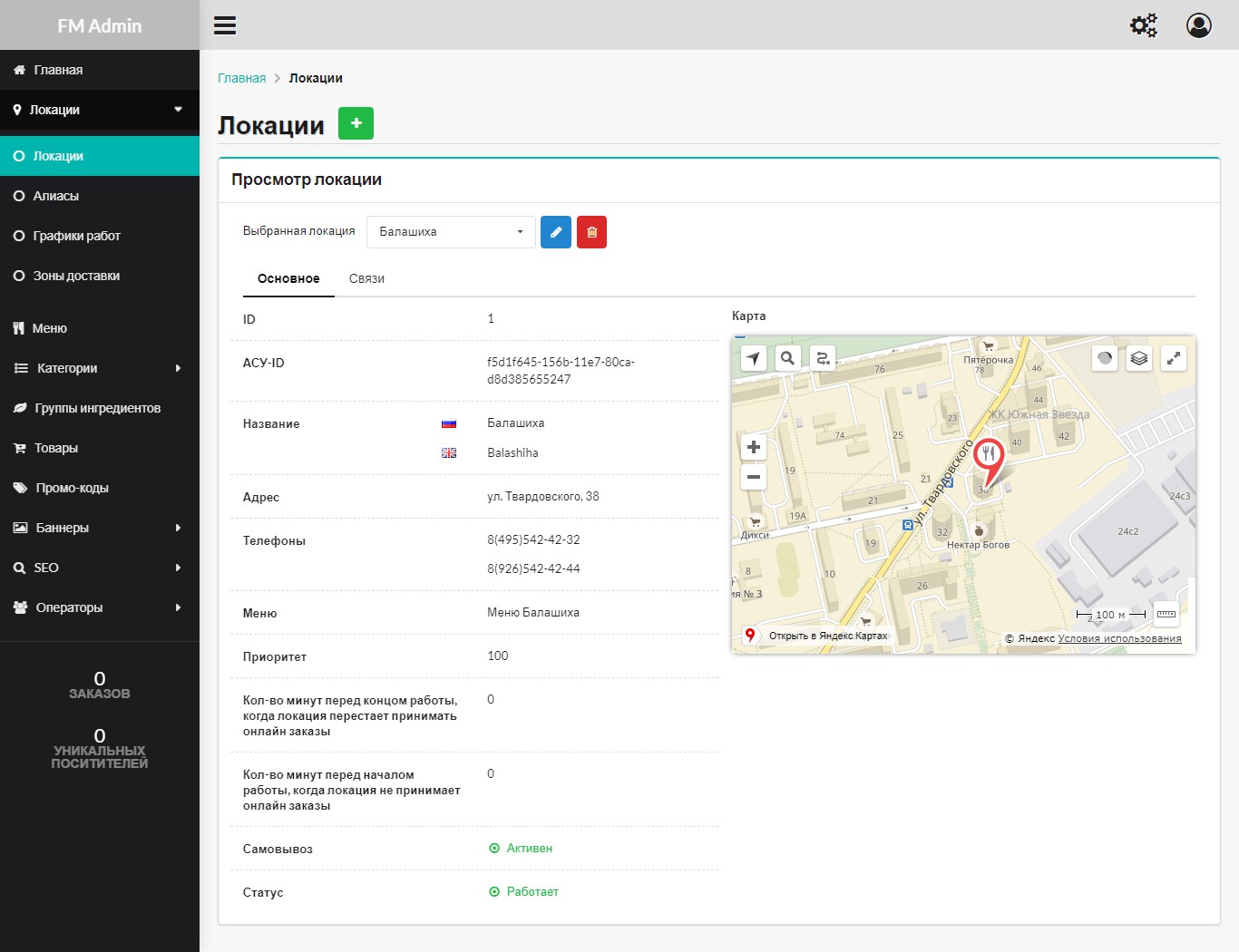This screenshot has width=1239, height=952.
Task: Zoom in on the map
Action: (x=754, y=447)
